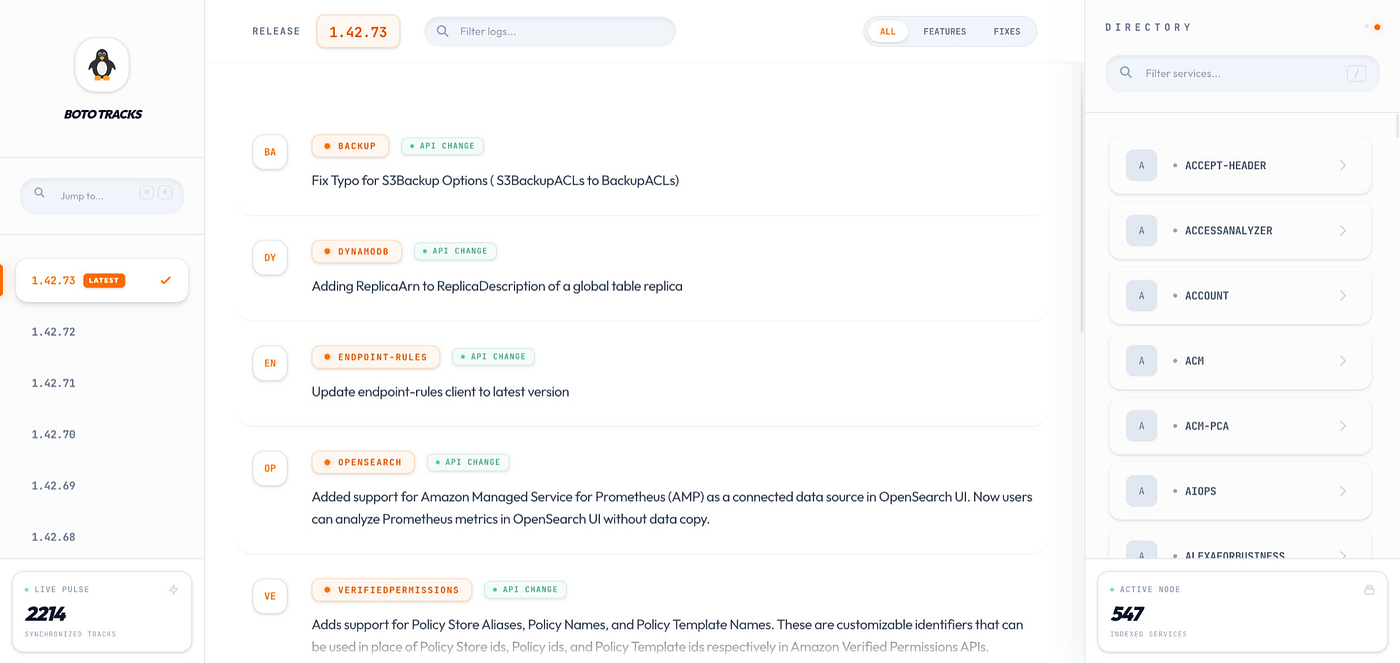Image resolution: width=1400 pixels, height=663 pixels.
Task: Expand the AIOPS service chevron
Action: click(x=1343, y=491)
